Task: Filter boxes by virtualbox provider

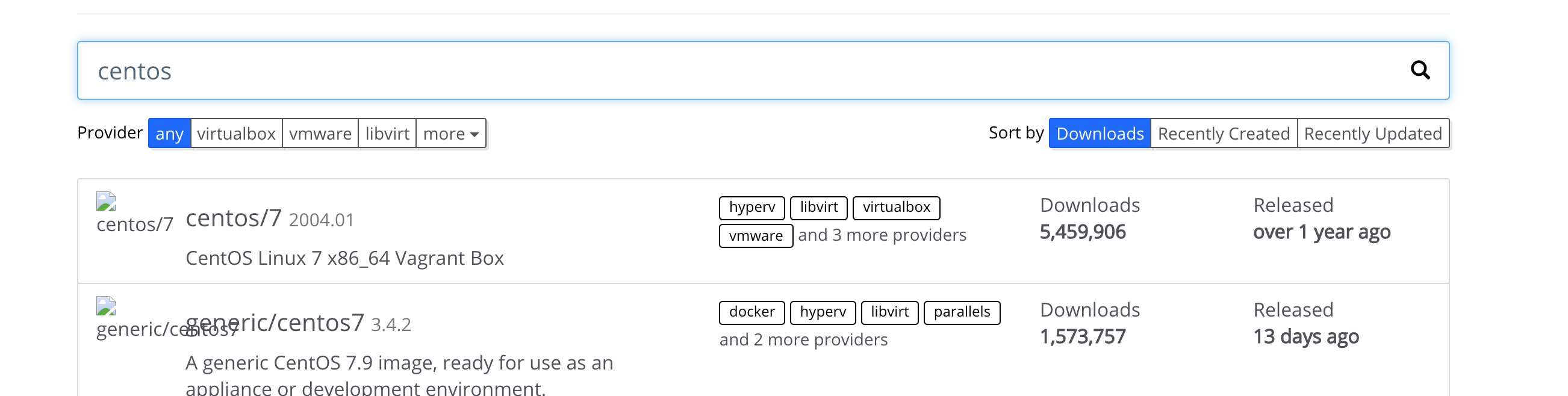Action: [236, 133]
